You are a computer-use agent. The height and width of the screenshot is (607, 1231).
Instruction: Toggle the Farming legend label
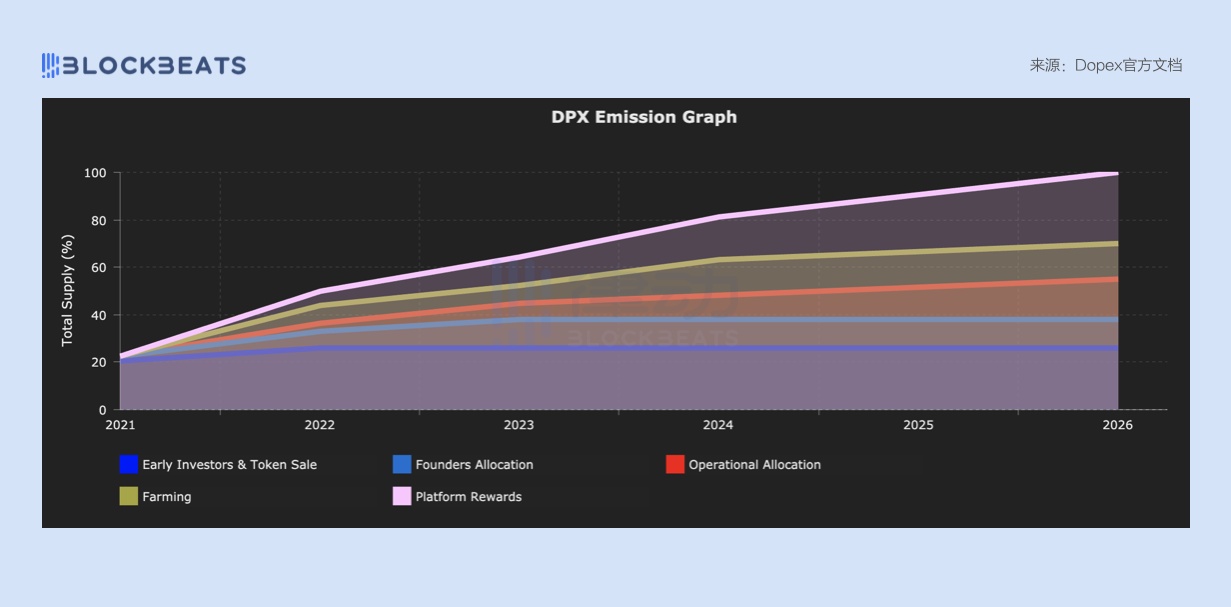[x=166, y=496]
